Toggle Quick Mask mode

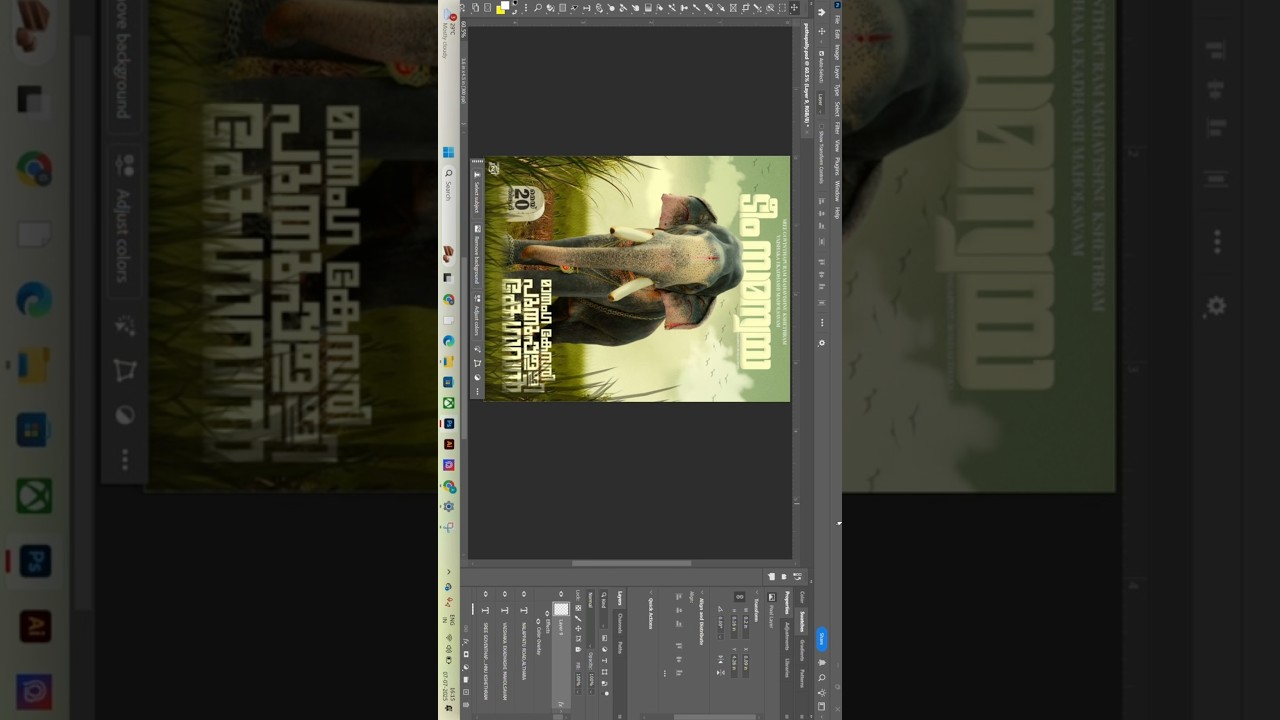[487, 7]
